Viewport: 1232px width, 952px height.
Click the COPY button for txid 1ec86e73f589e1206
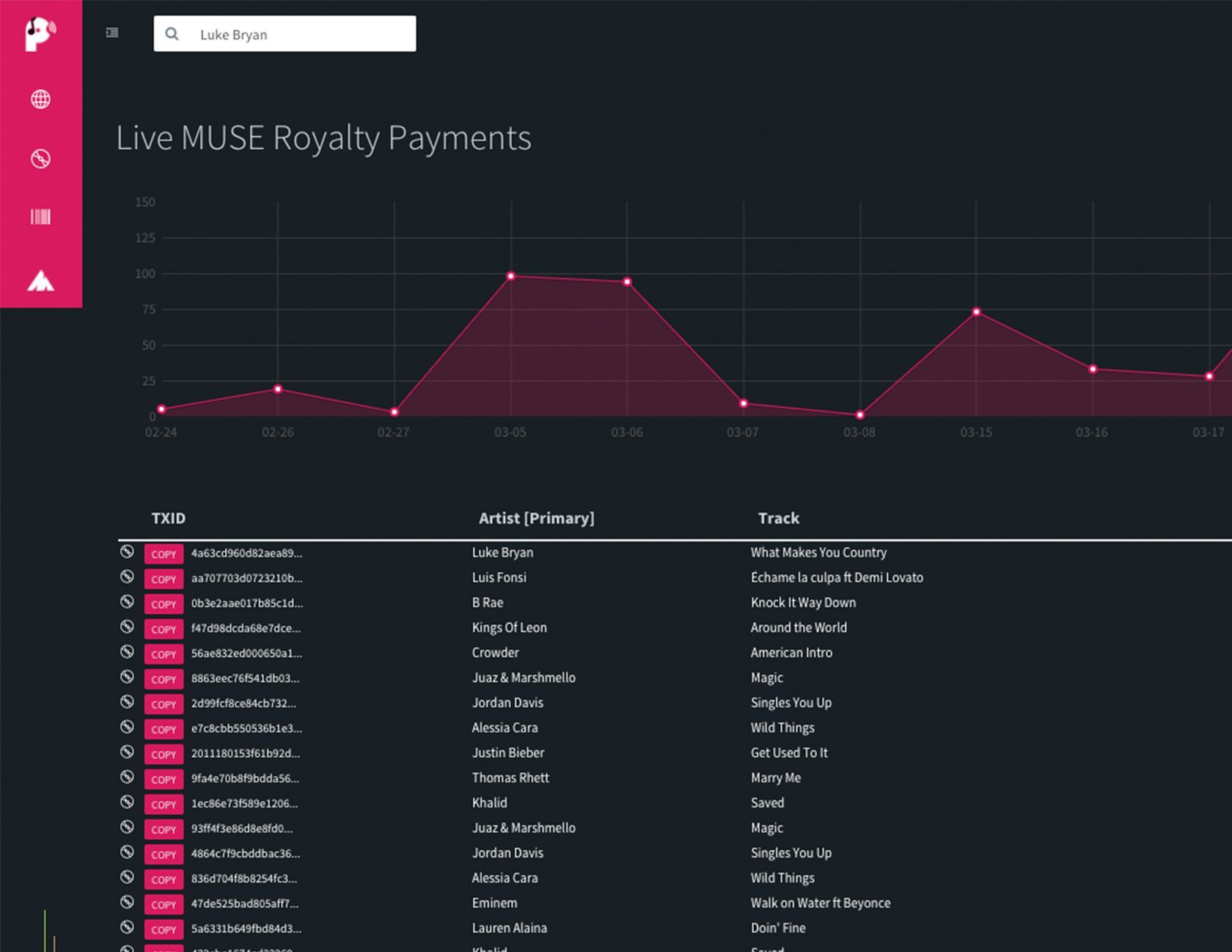(x=164, y=804)
